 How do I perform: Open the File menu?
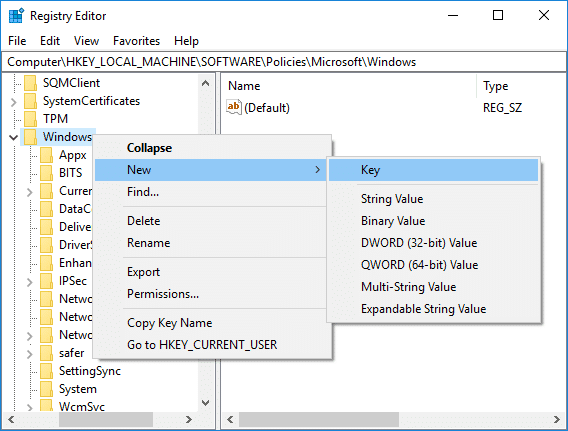click(x=17, y=41)
